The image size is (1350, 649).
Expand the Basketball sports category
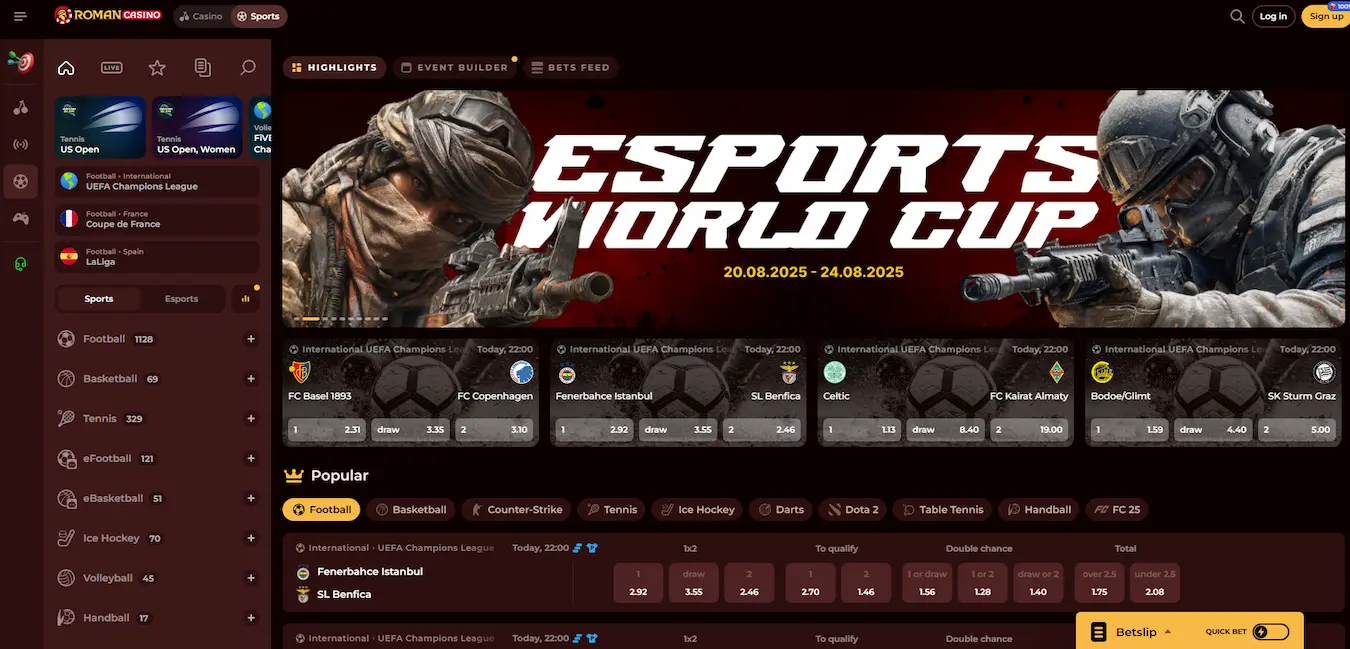coord(250,378)
